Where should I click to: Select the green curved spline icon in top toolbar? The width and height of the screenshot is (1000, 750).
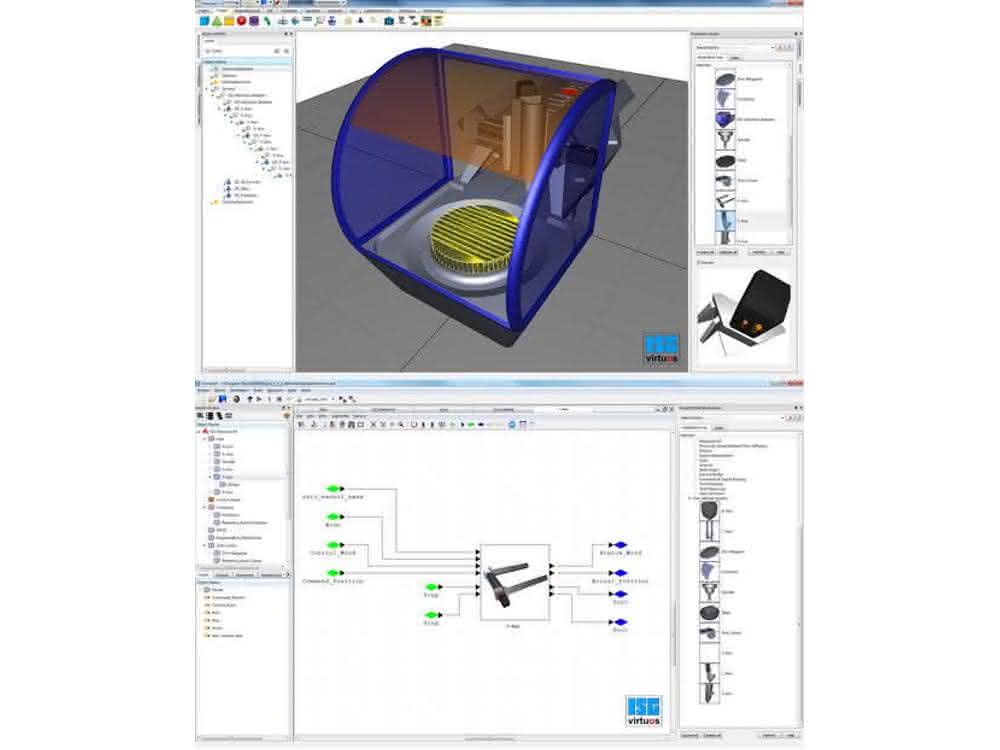point(267,21)
